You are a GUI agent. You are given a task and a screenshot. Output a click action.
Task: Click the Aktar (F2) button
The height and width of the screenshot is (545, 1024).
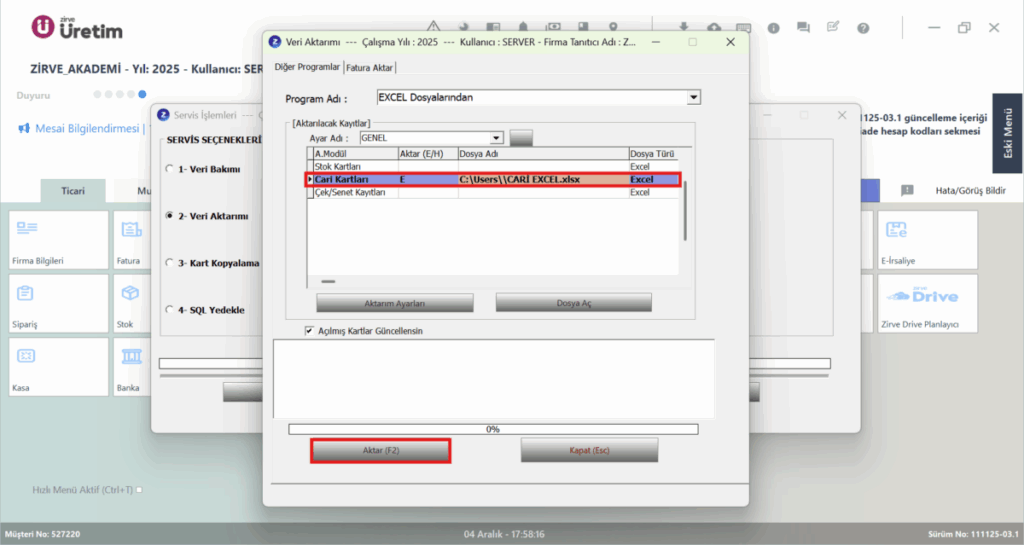381,450
